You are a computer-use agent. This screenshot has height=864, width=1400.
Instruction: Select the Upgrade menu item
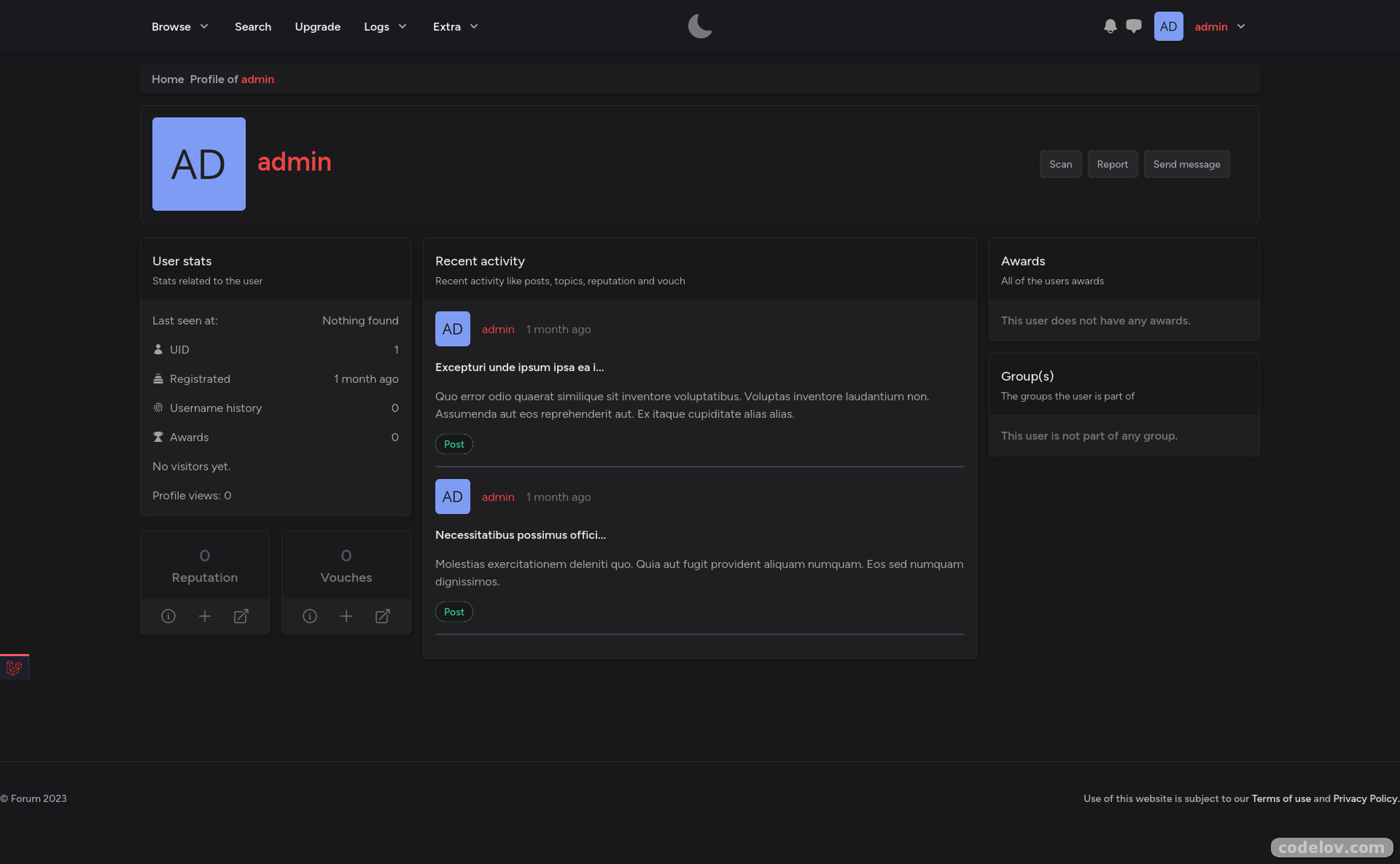click(317, 26)
